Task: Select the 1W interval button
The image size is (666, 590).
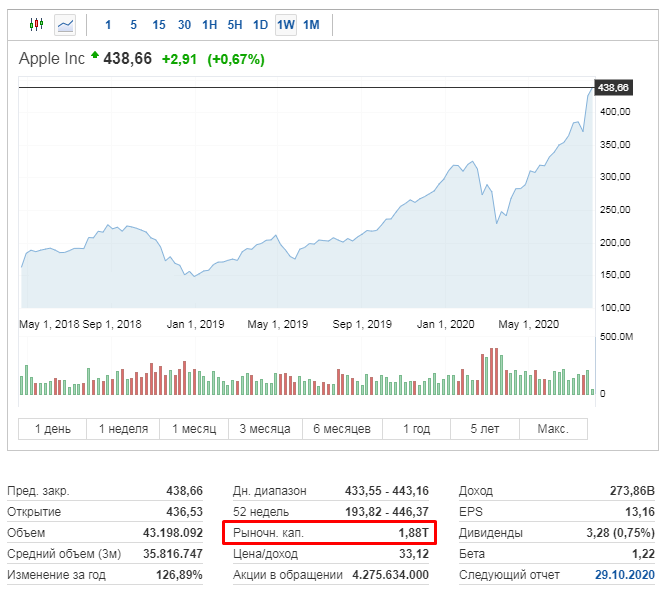Action: (286, 25)
